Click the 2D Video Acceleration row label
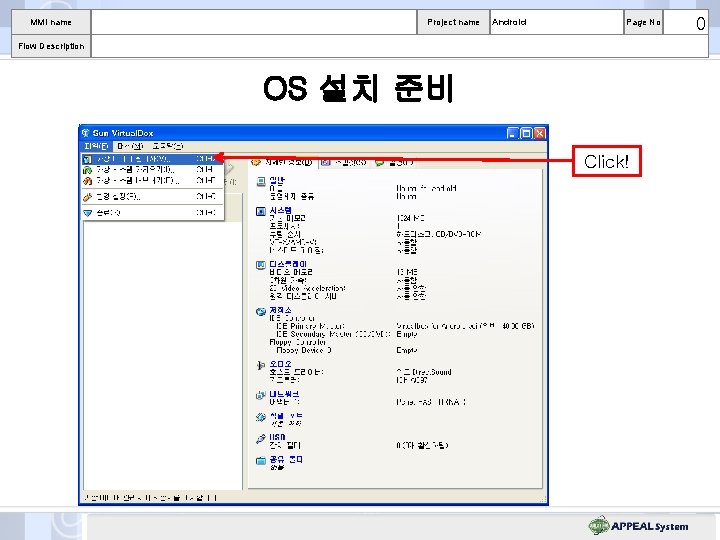 click(308, 288)
